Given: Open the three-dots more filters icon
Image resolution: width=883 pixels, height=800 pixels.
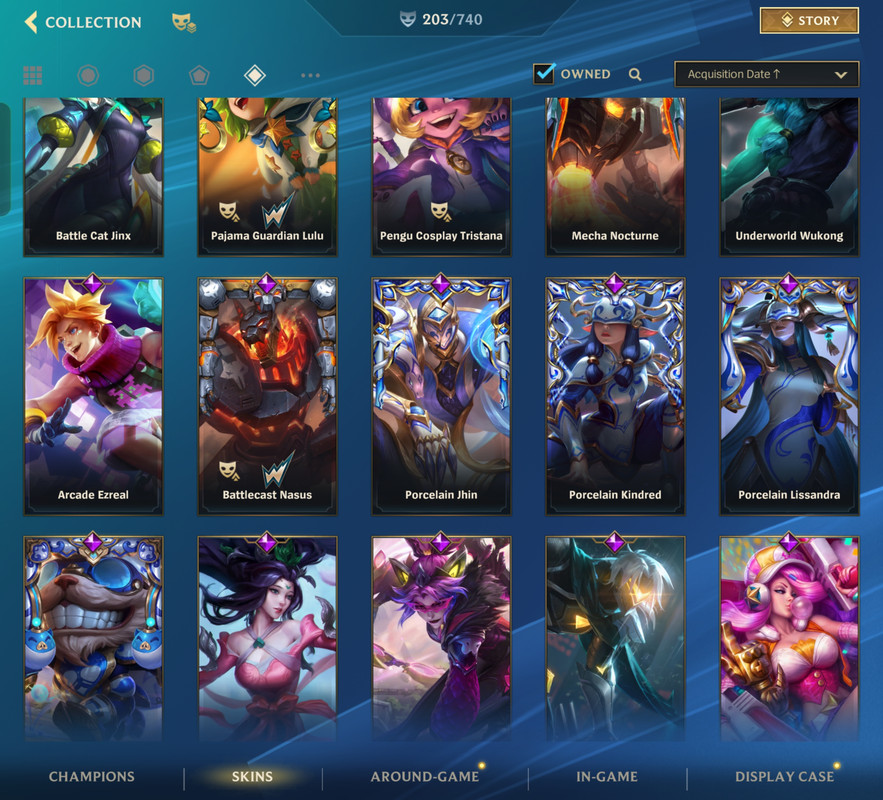Looking at the screenshot, I should [x=310, y=75].
